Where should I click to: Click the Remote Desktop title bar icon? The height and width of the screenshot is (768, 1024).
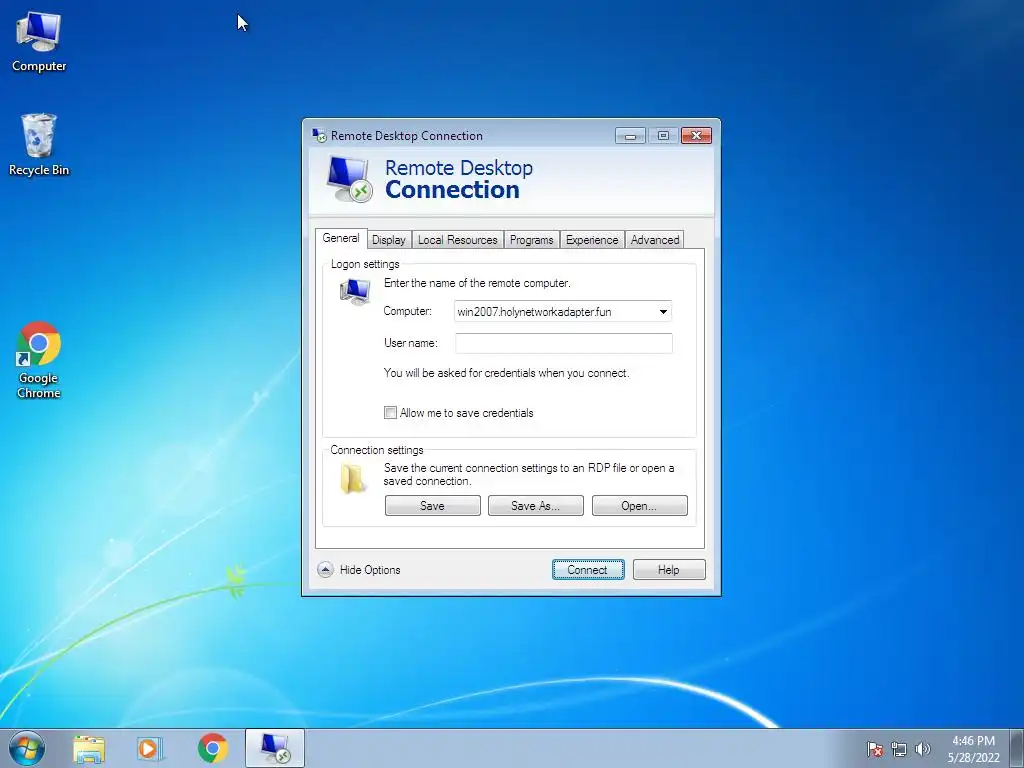(319, 135)
